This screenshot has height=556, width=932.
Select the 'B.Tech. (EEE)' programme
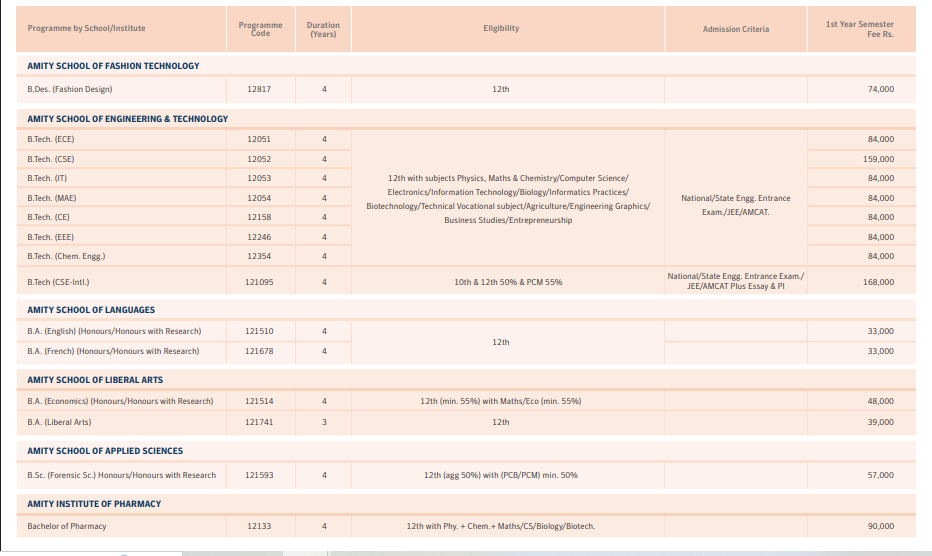tap(51, 237)
